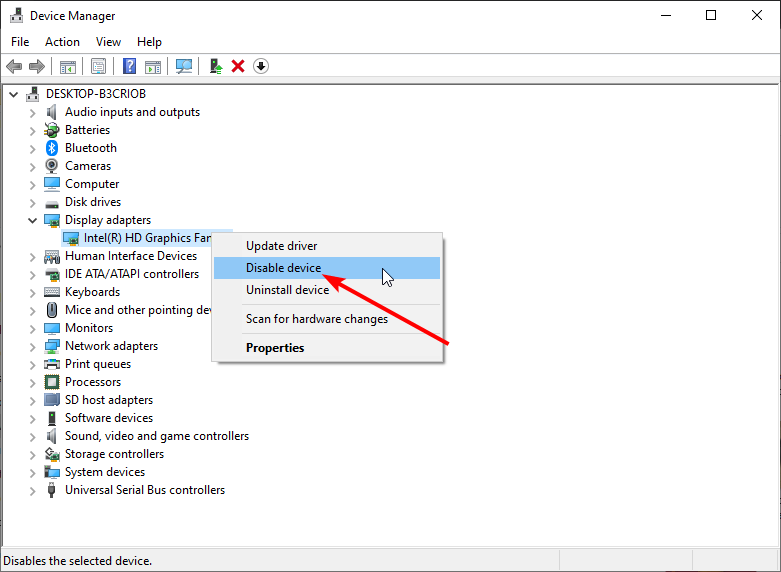Collapse the Display adapters category

click(33, 220)
